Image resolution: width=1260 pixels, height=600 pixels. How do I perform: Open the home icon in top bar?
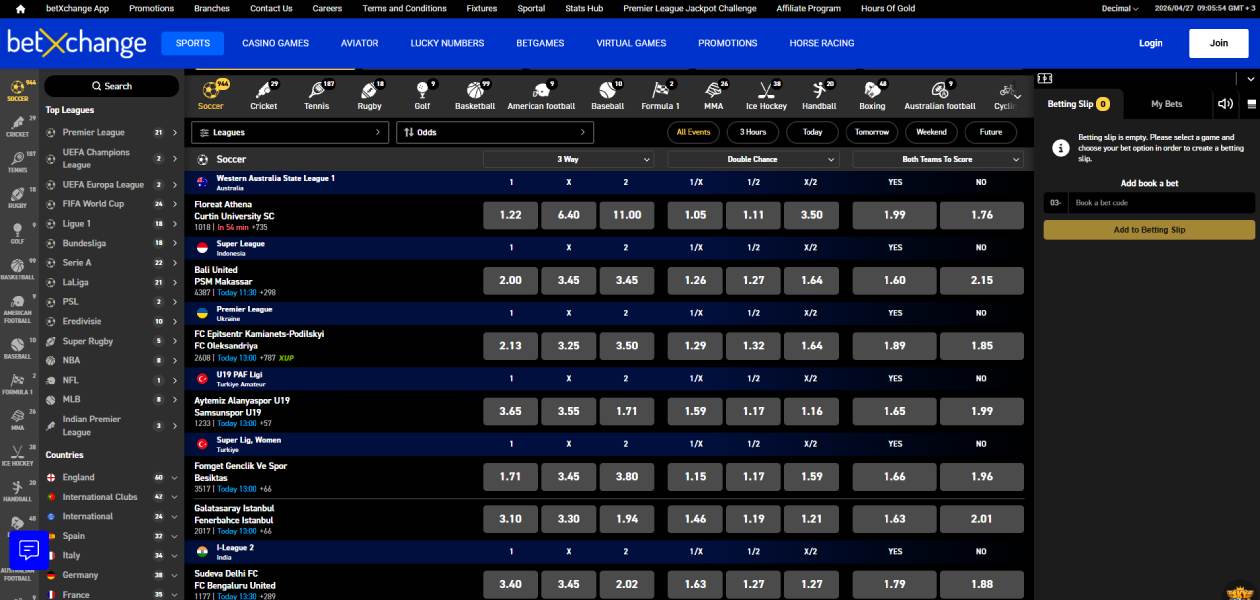(20, 8)
